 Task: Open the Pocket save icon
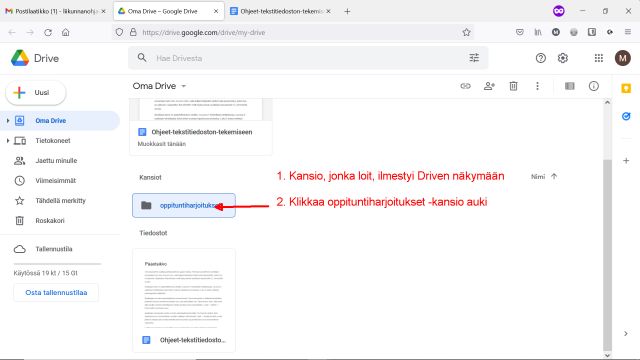click(x=520, y=32)
